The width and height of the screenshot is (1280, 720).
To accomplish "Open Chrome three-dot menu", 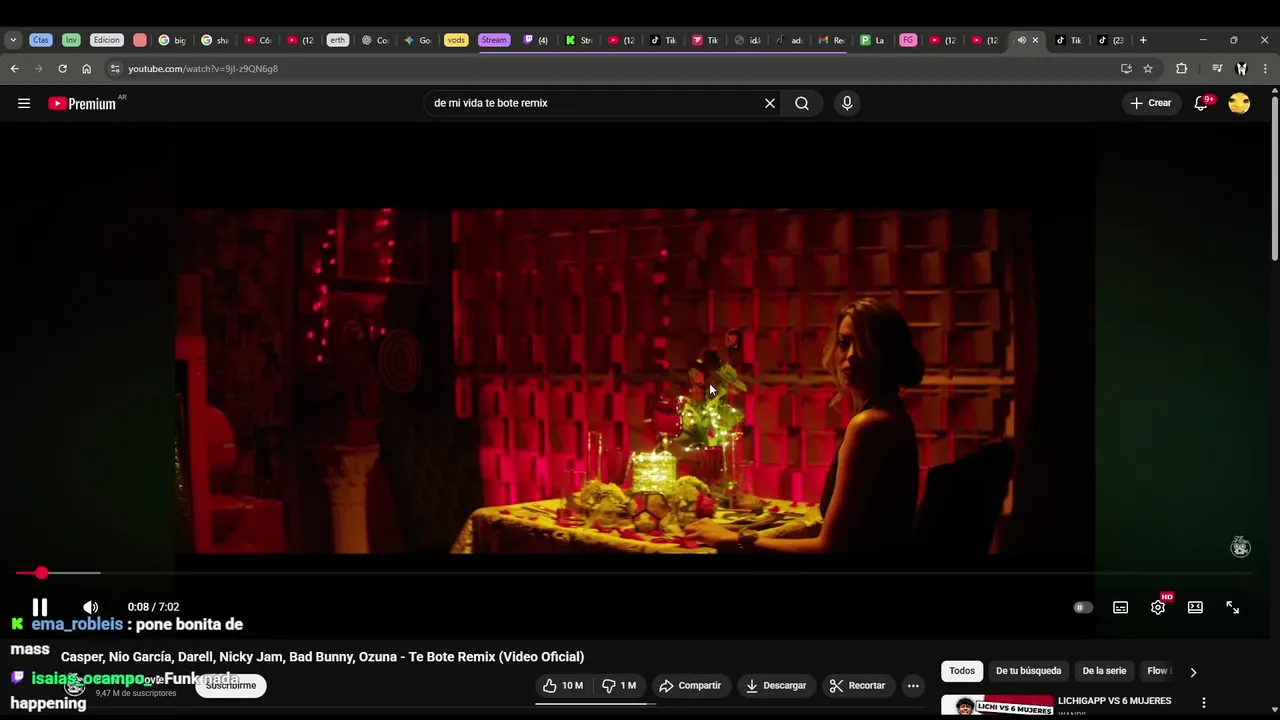I will 1265,69.
